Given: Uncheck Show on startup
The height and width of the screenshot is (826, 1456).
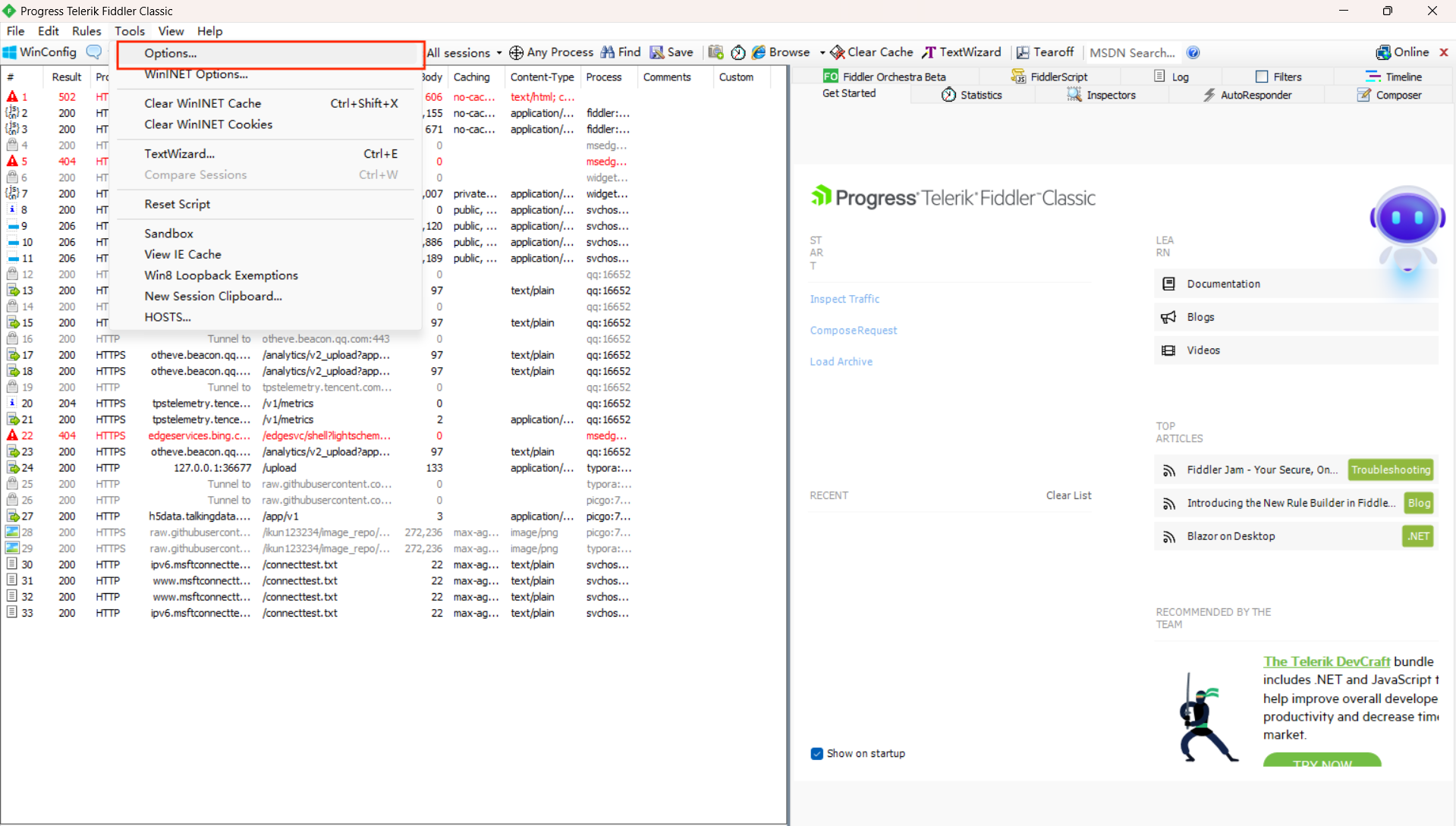Looking at the screenshot, I should 816,754.
